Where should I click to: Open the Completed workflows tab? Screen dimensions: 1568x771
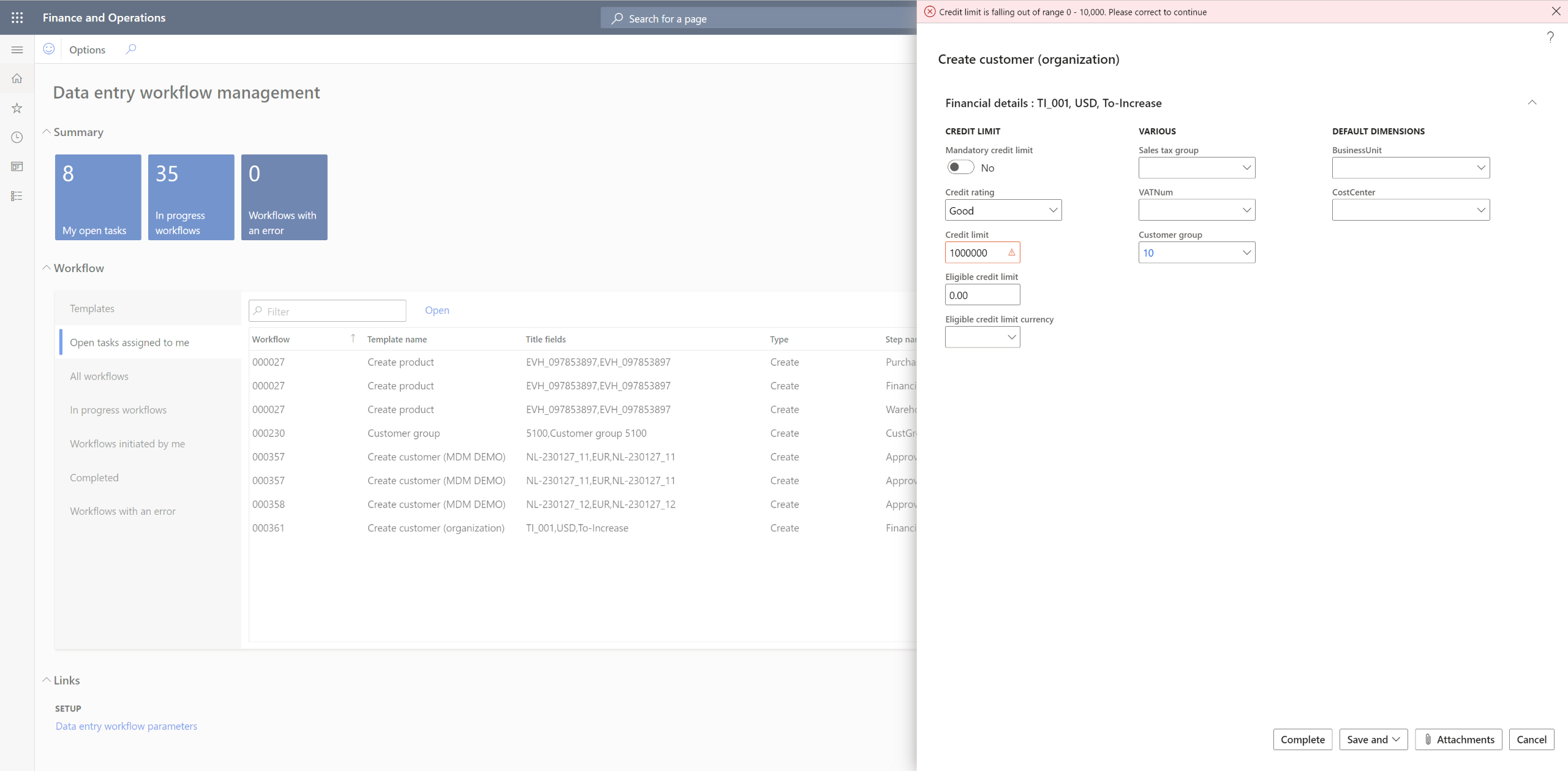[x=94, y=477]
